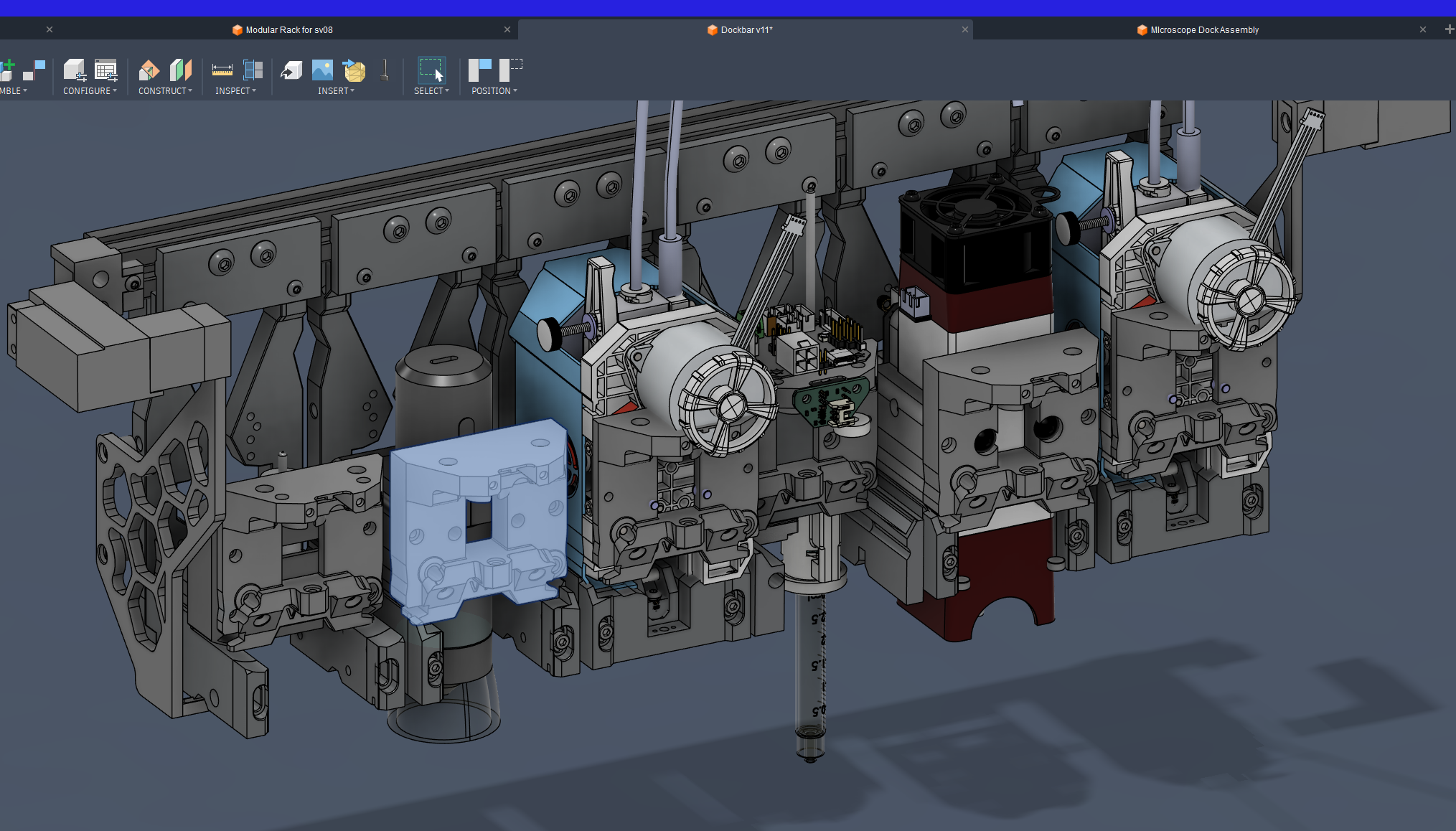Activate the window Select tool

tap(431, 70)
